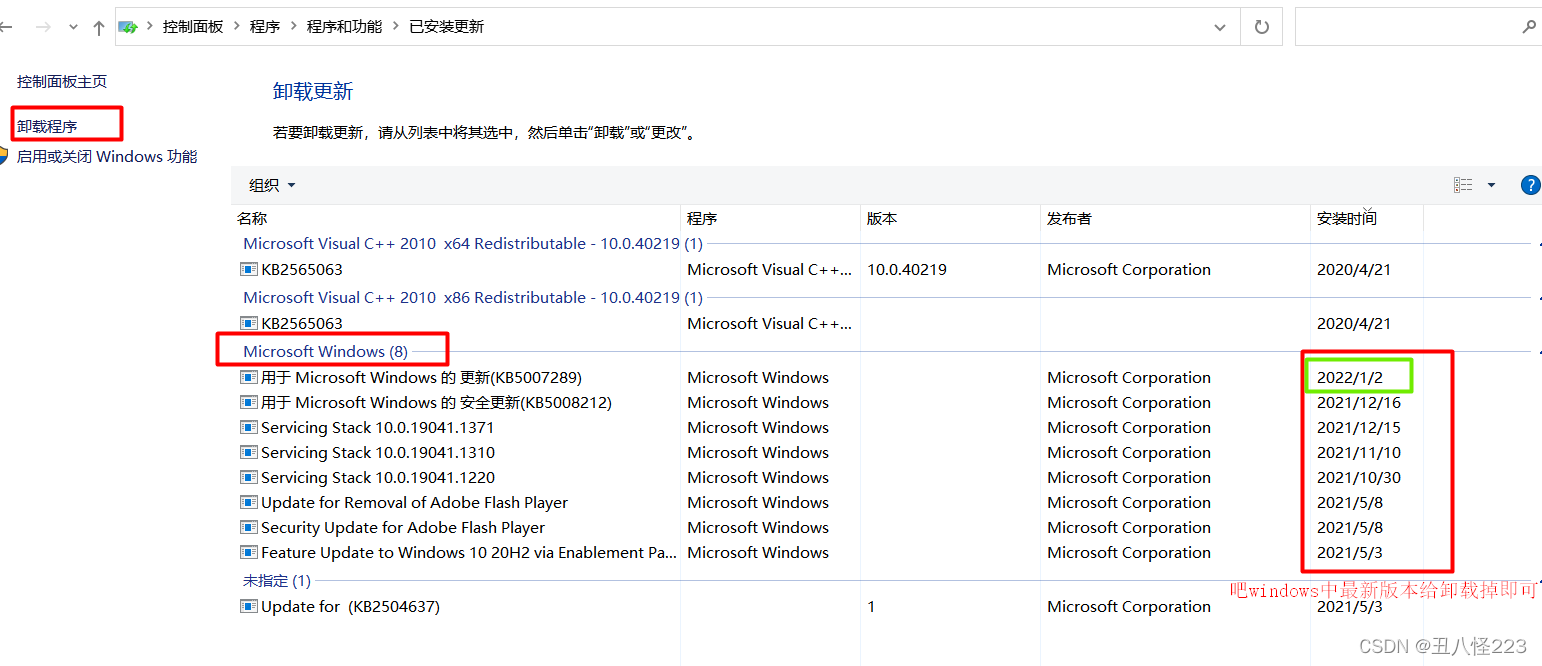The width and height of the screenshot is (1542, 666).
Task: Click the 2021/11/10 install date cell
Action: coord(1359,452)
